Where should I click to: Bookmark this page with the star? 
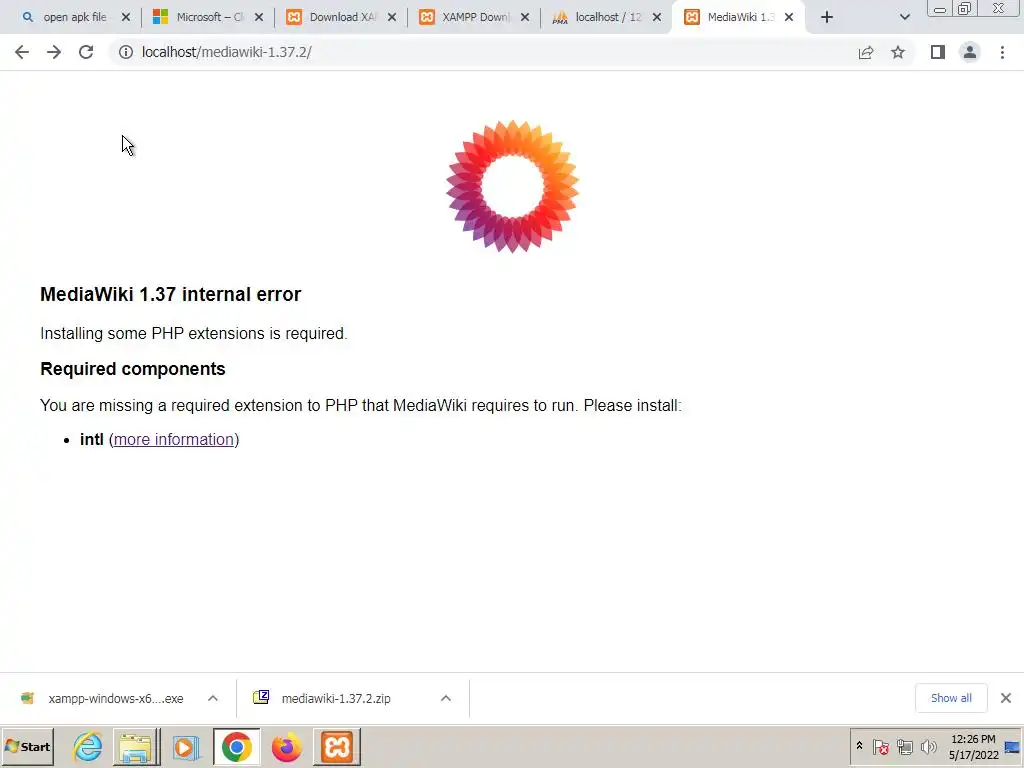click(x=898, y=52)
